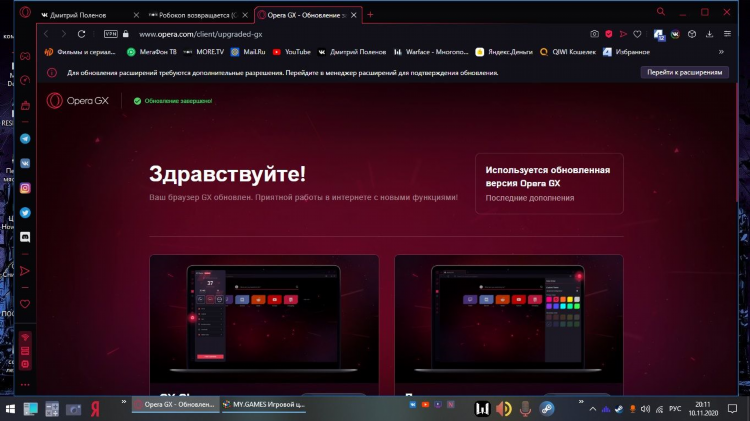750x421 pixels.
Task: Close the Робокоп возвращается tab
Action: point(245,15)
